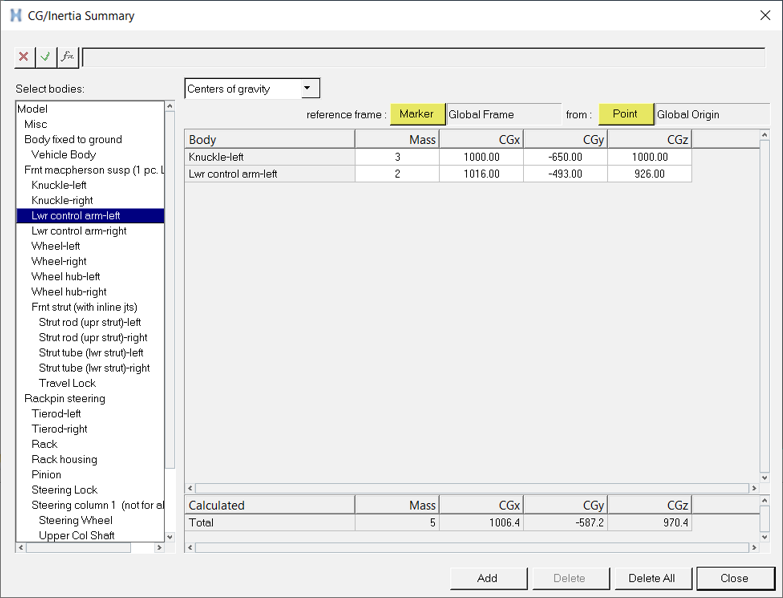Click the Add button

487,578
